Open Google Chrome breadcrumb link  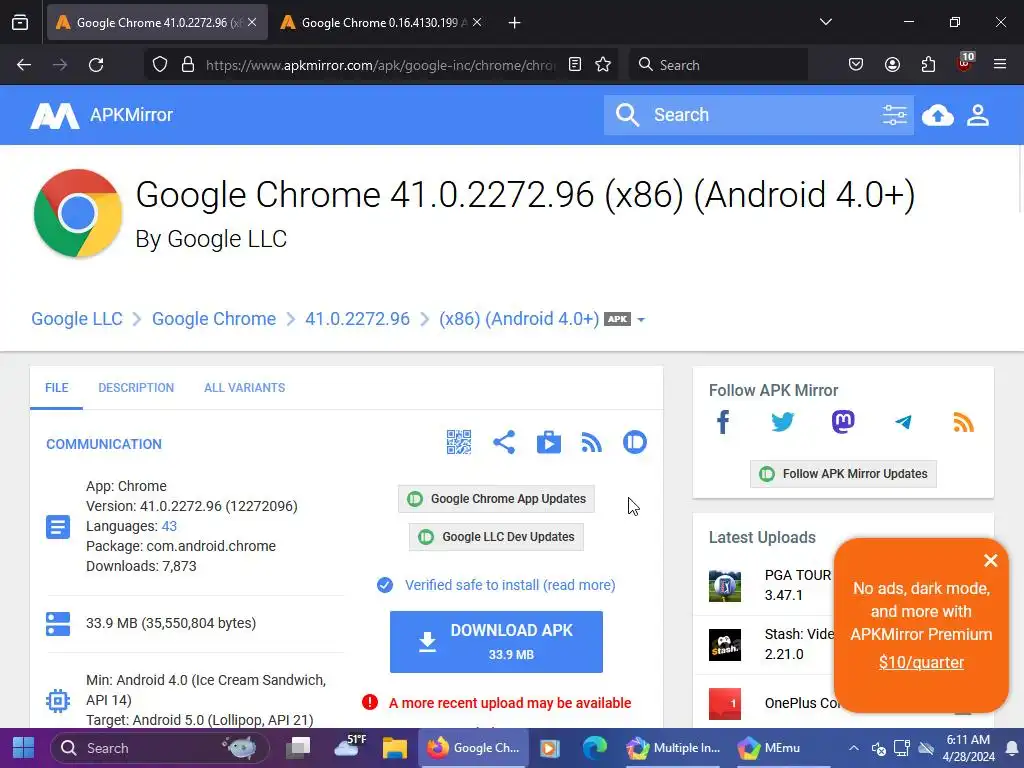click(214, 319)
